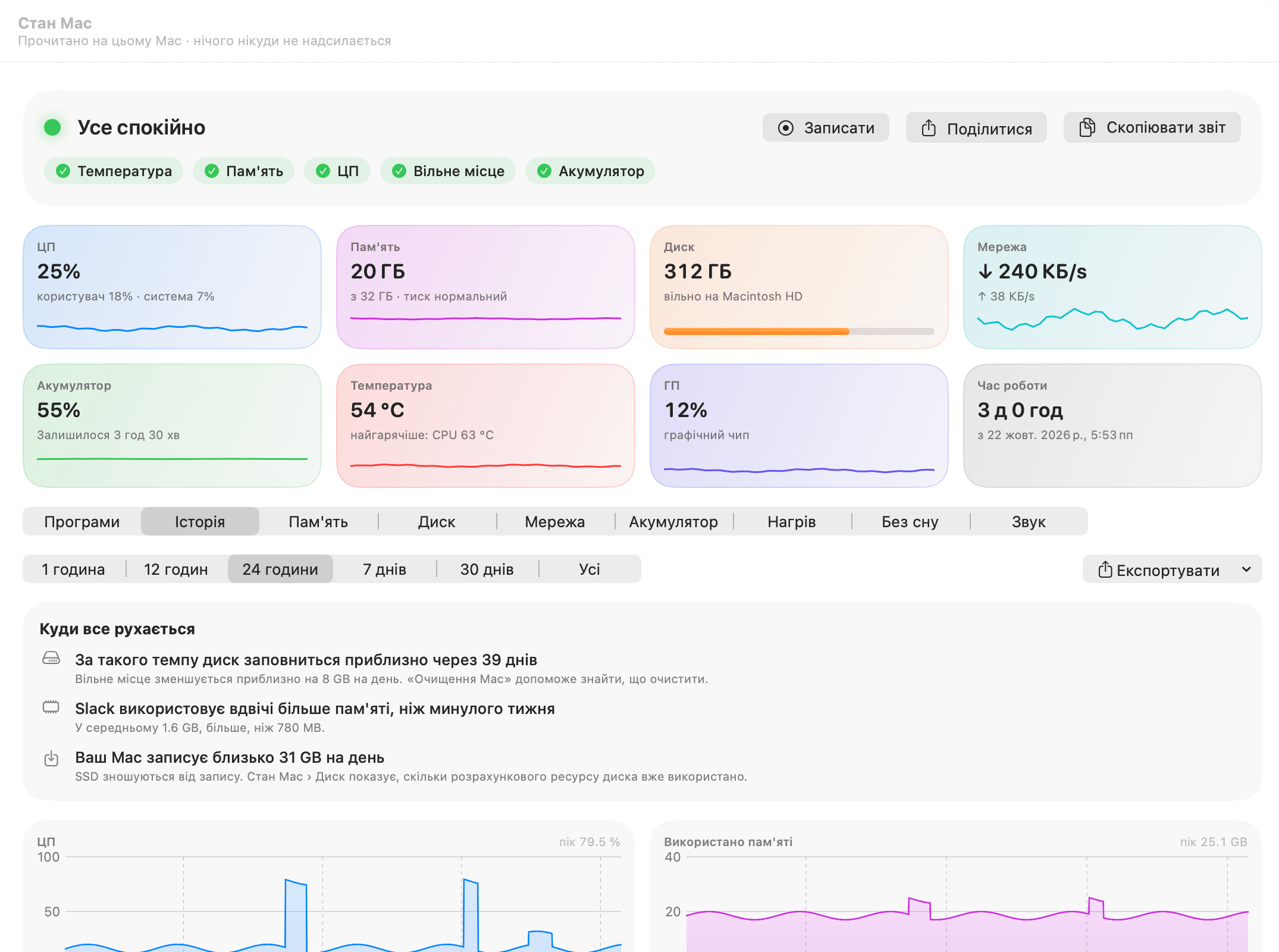Click the green status dot by Усе спокійно
This screenshot has height=952, width=1279.
coord(52,127)
